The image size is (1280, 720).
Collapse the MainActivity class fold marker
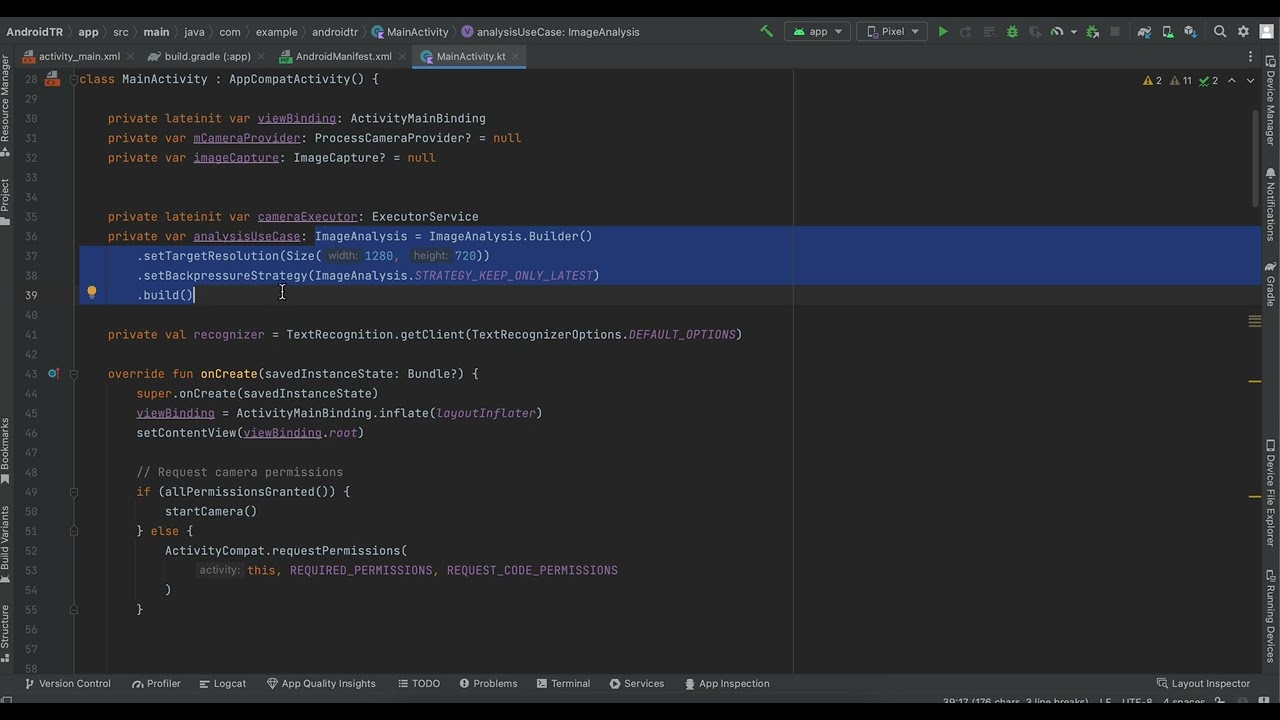click(x=74, y=79)
